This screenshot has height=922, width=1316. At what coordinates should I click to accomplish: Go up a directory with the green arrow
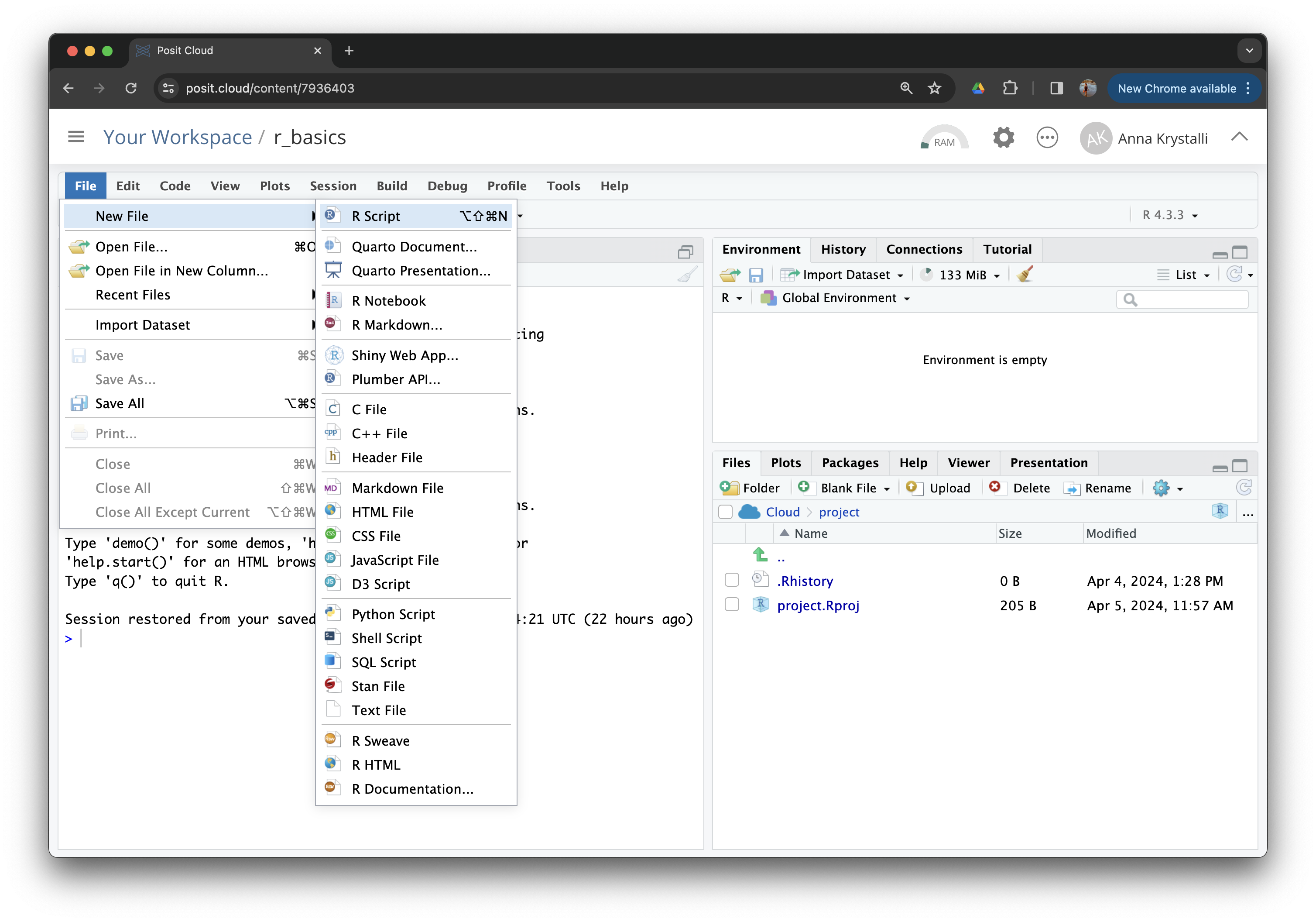pyautogui.click(x=760, y=554)
